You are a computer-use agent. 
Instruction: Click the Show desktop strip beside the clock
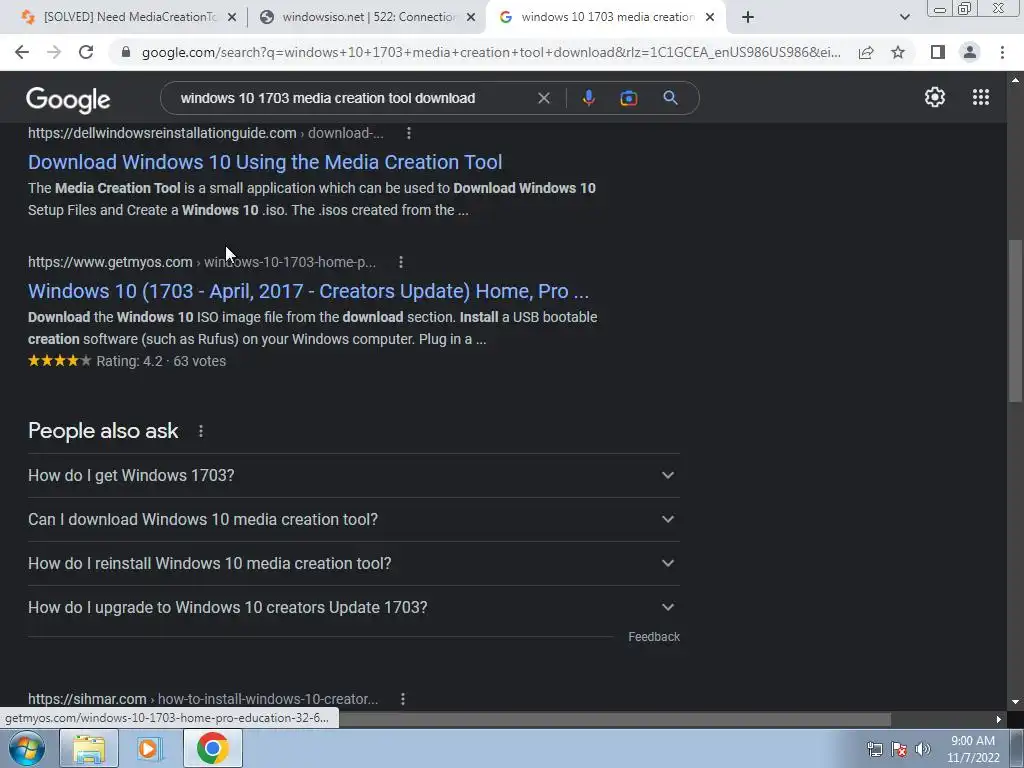coord(1016,748)
